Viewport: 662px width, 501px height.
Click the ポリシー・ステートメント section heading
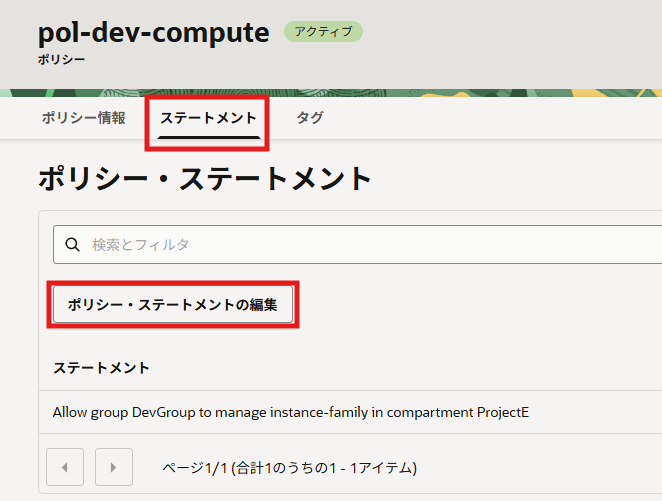click(x=205, y=179)
